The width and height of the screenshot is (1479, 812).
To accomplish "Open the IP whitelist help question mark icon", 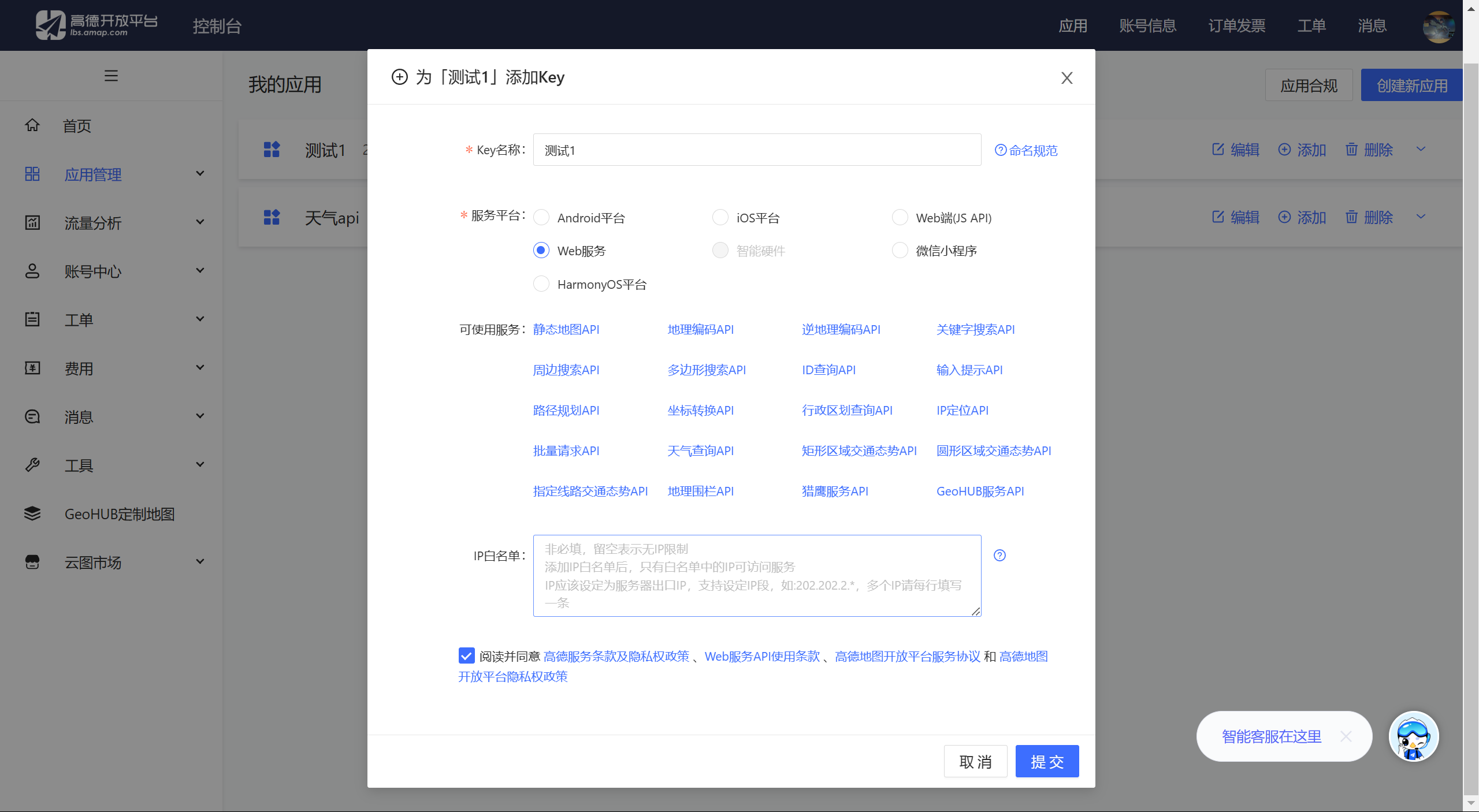I will coord(1000,555).
